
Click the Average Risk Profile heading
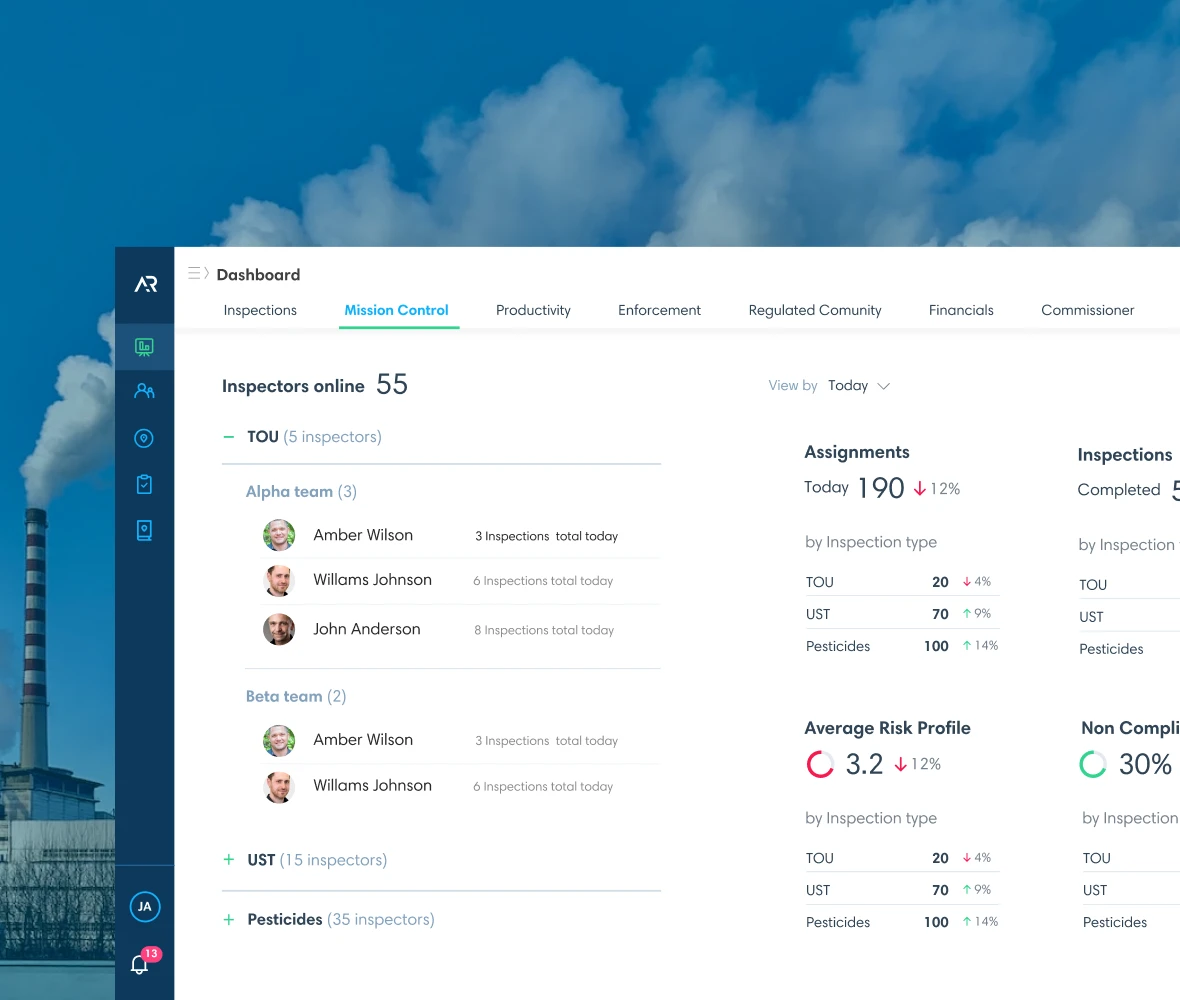[887, 728]
